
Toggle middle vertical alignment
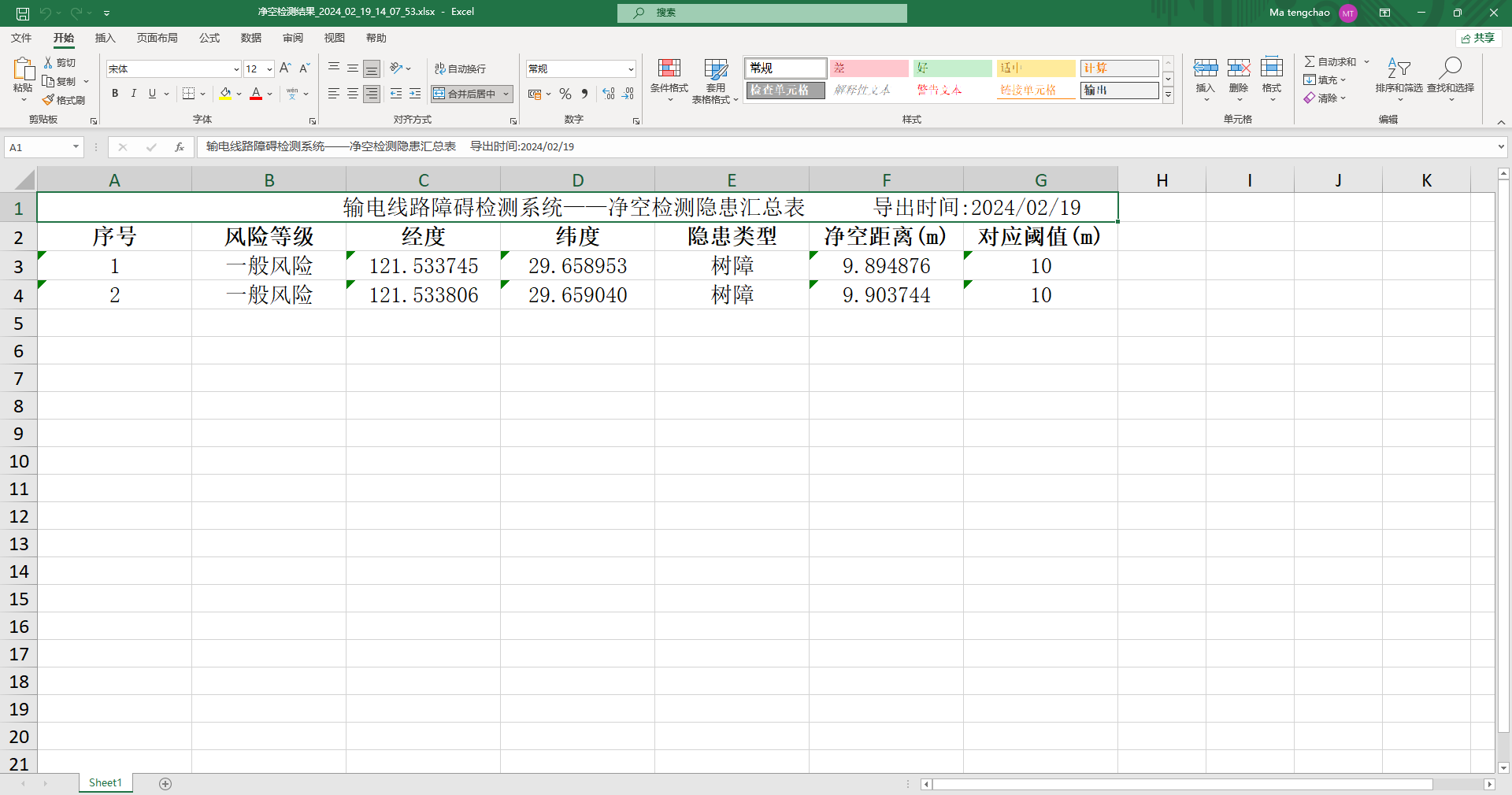tap(353, 68)
